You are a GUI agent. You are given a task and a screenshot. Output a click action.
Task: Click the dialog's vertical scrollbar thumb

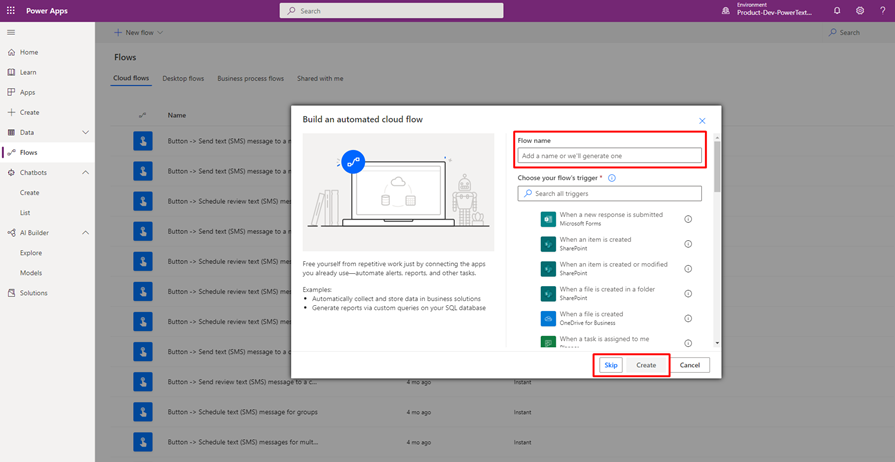717,166
